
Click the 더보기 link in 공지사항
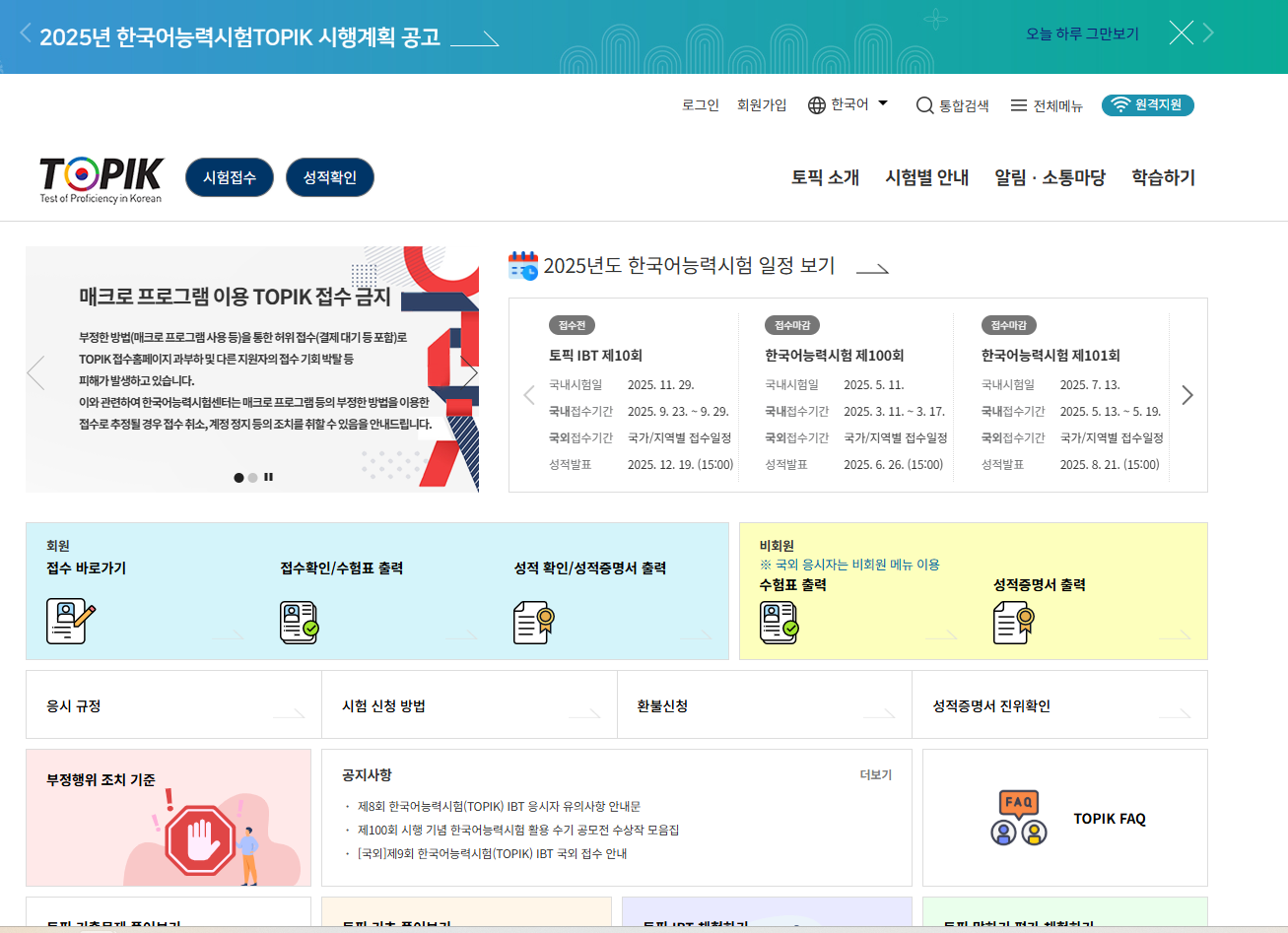click(x=875, y=775)
